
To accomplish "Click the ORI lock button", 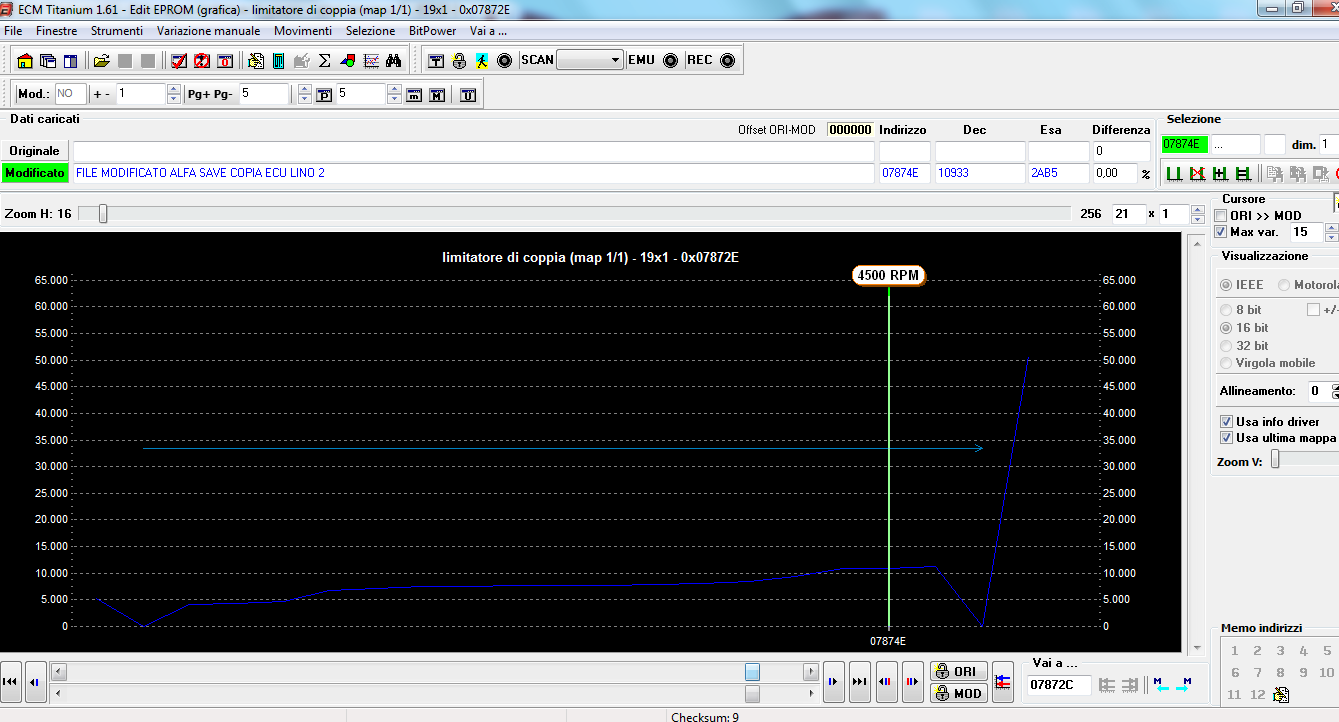I will click(958, 672).
